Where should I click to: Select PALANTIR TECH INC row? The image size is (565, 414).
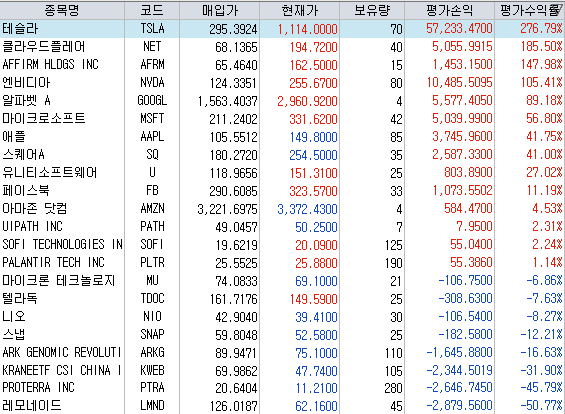click(x=53, y=263)
